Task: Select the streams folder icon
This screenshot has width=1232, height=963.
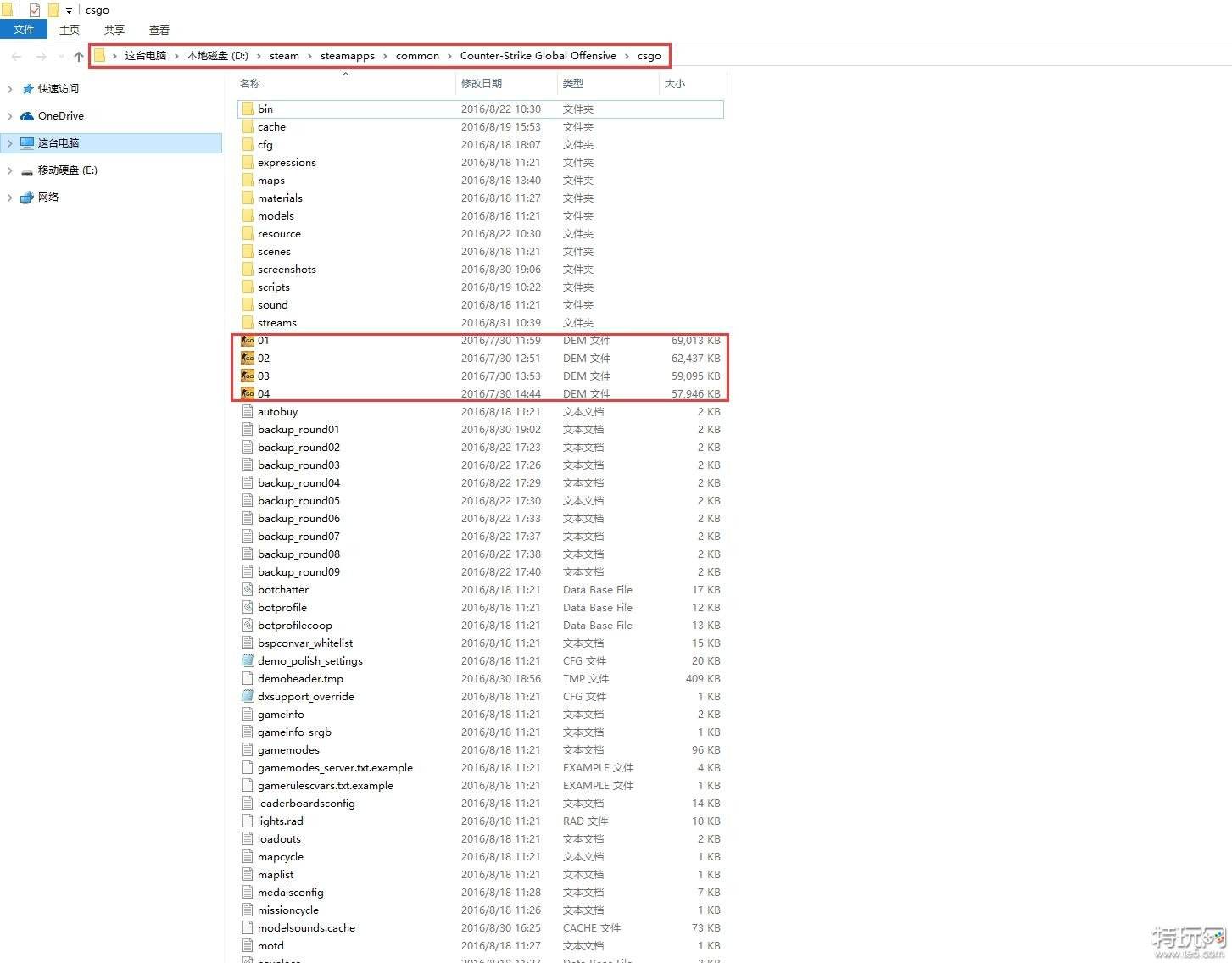Action: point(248,322)
